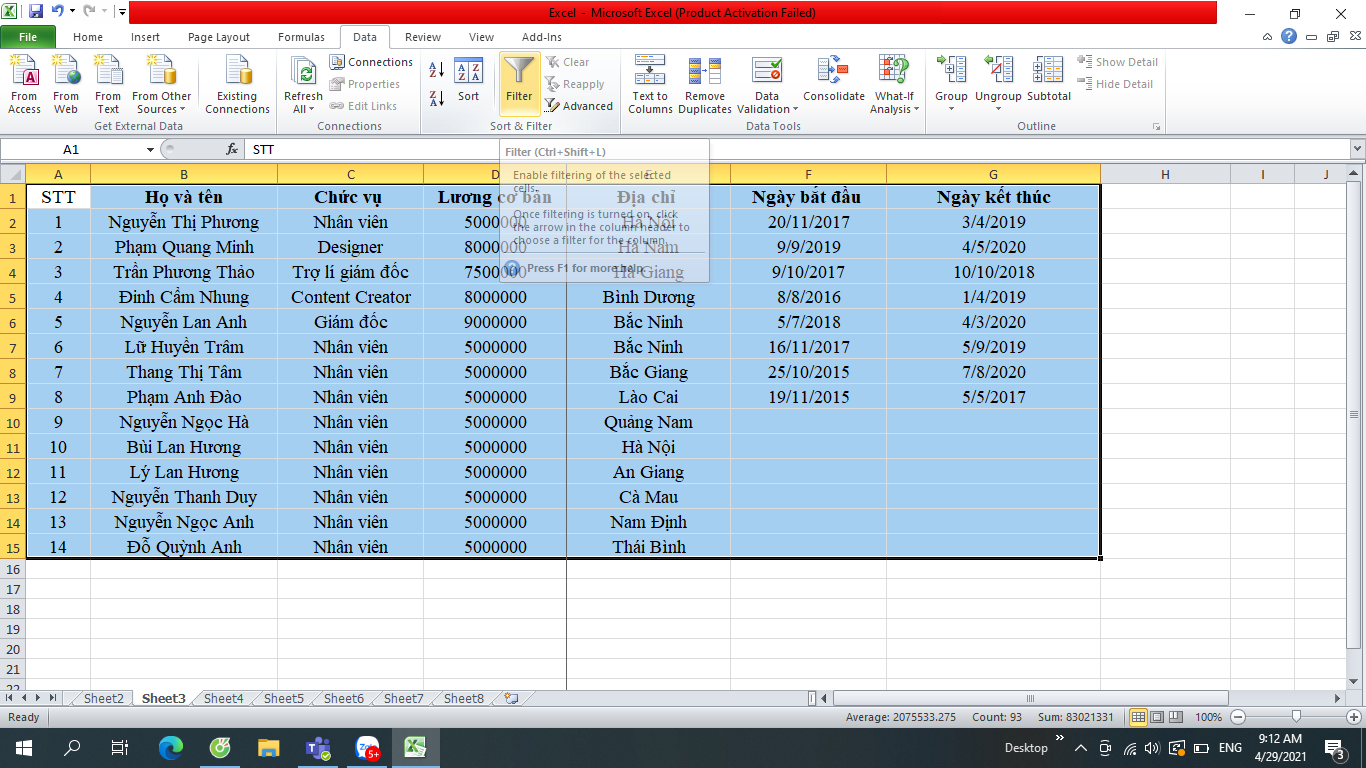
Task: Switch to Normal view button
Action: tap(1138, 717)
